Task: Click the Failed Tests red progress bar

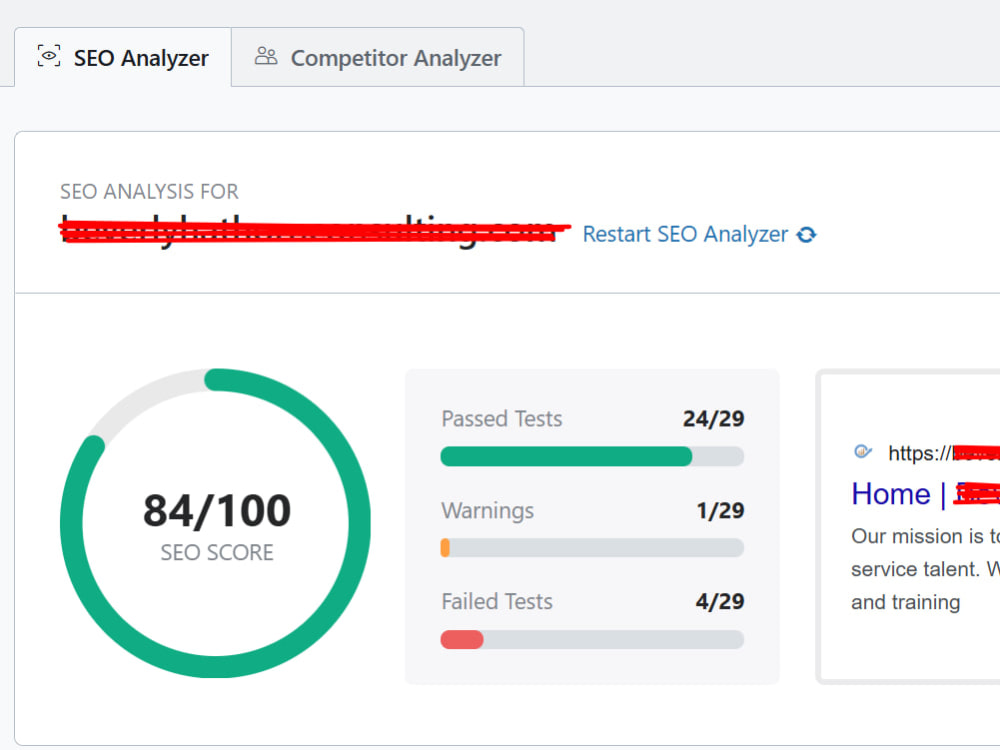Action: click(x=592, y=640)
